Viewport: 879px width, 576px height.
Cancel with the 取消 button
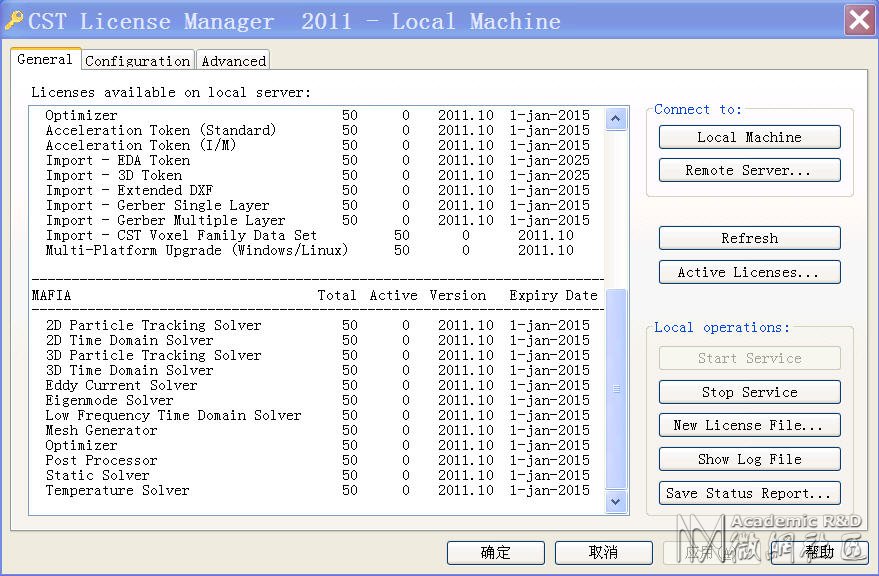(x=604, y=552)
